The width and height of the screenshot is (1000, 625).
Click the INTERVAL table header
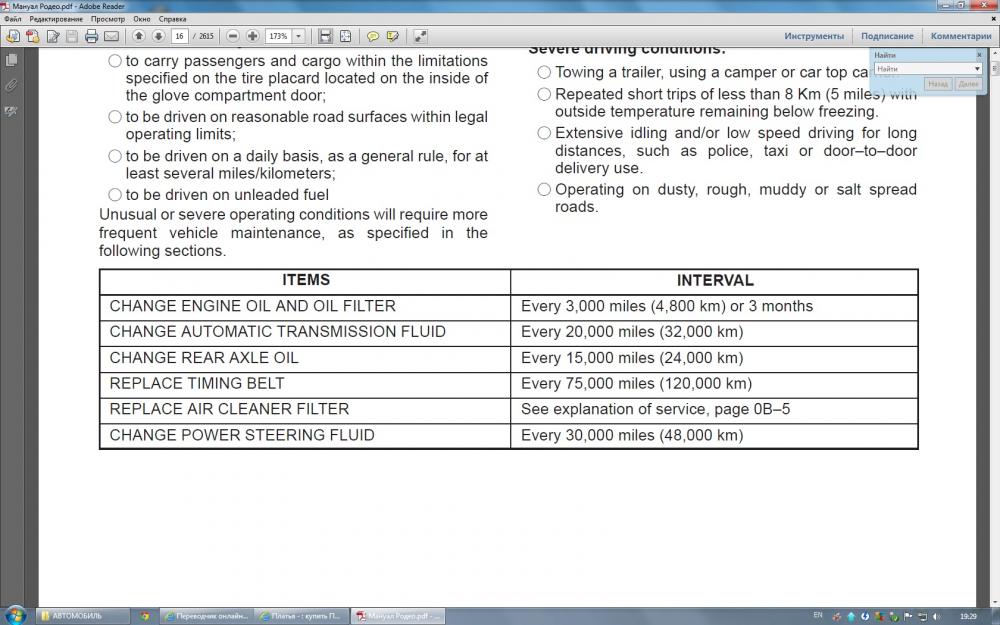click(715, 281)
